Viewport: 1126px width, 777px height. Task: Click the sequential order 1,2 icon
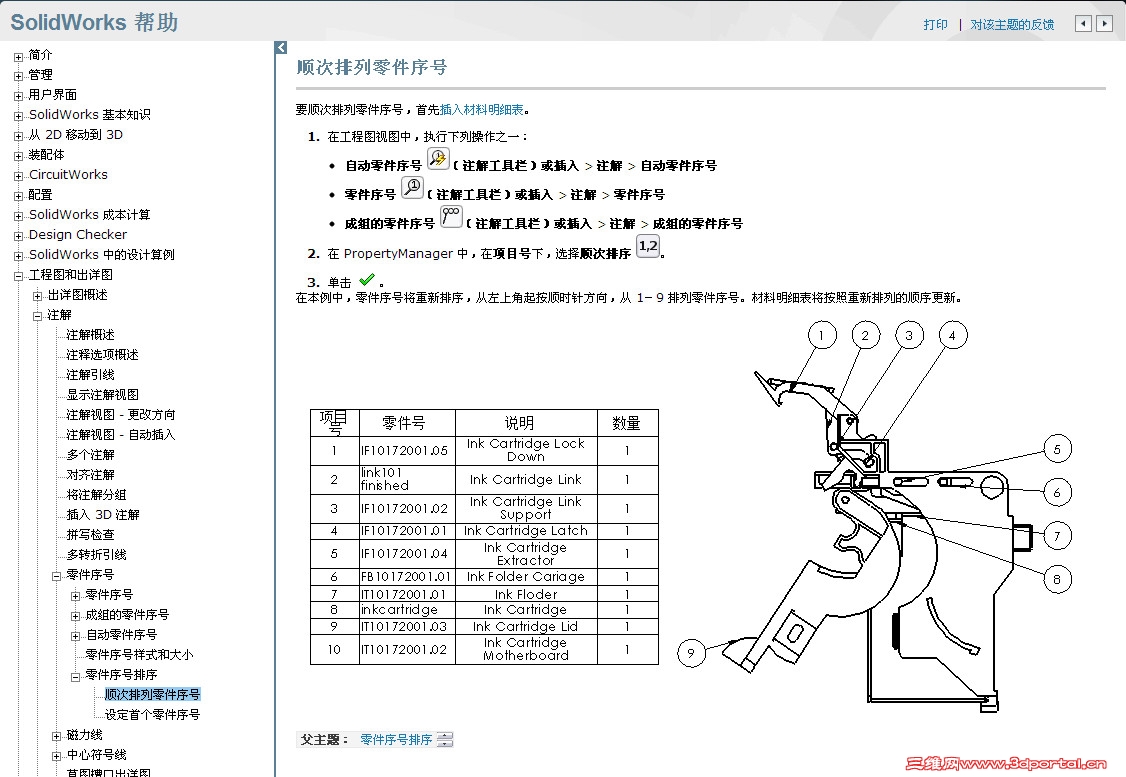click(x=648, y=246)
